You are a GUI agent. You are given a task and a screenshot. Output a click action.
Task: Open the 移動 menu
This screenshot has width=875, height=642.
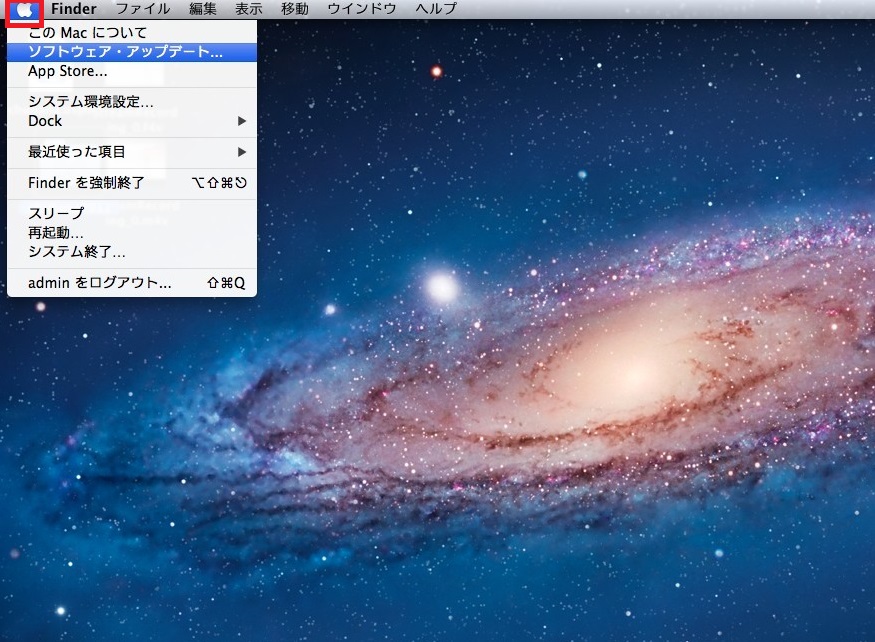[x=295, y=9]
